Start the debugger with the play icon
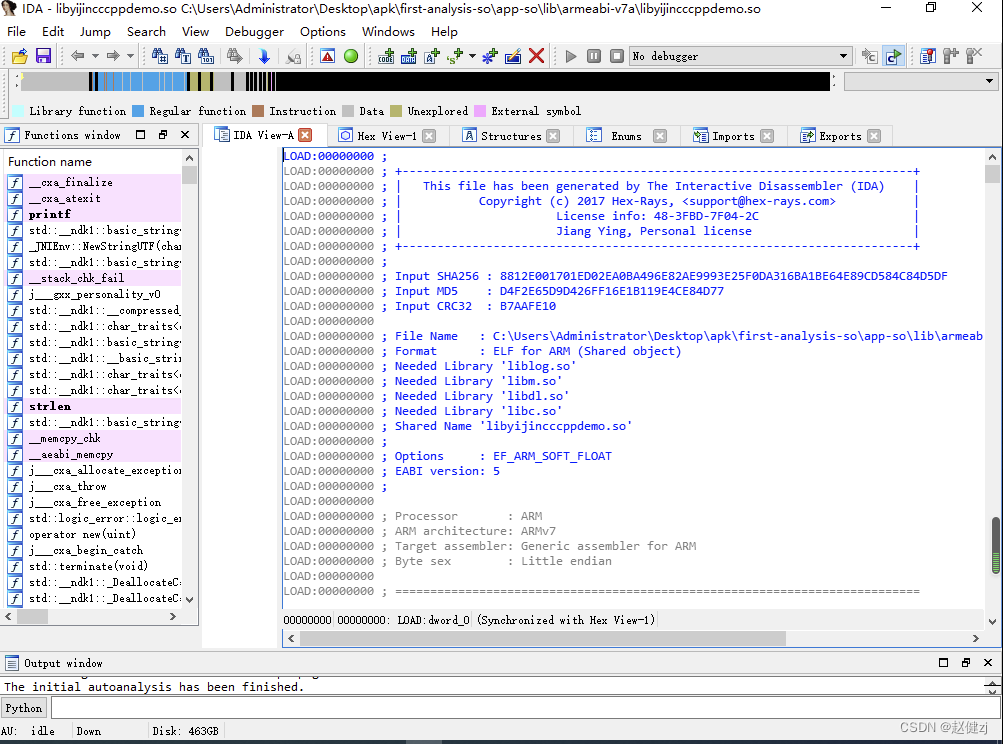 click(570, 55)
